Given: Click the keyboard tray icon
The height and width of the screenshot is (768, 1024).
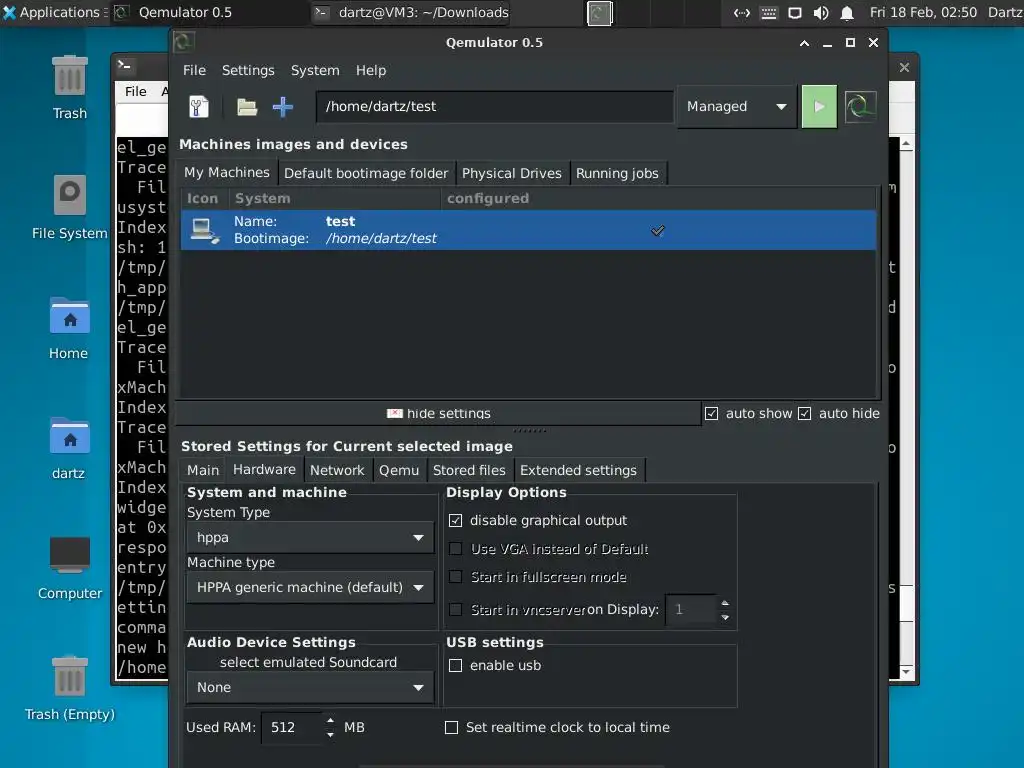Looking at the screenshot, I should (x=769, y=13).
